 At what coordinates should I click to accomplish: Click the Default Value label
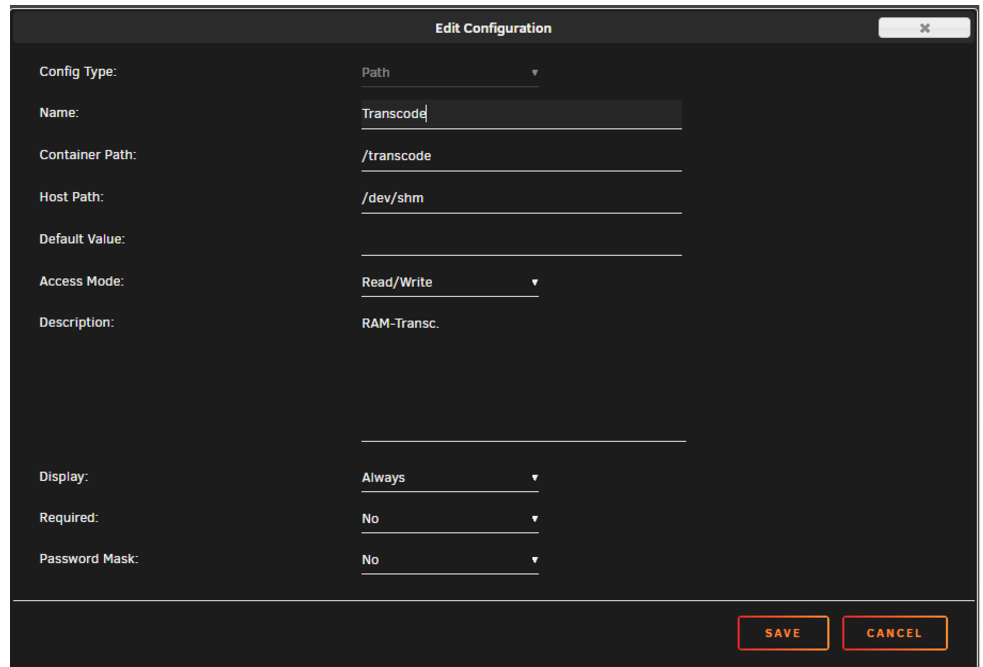point(82,239)
